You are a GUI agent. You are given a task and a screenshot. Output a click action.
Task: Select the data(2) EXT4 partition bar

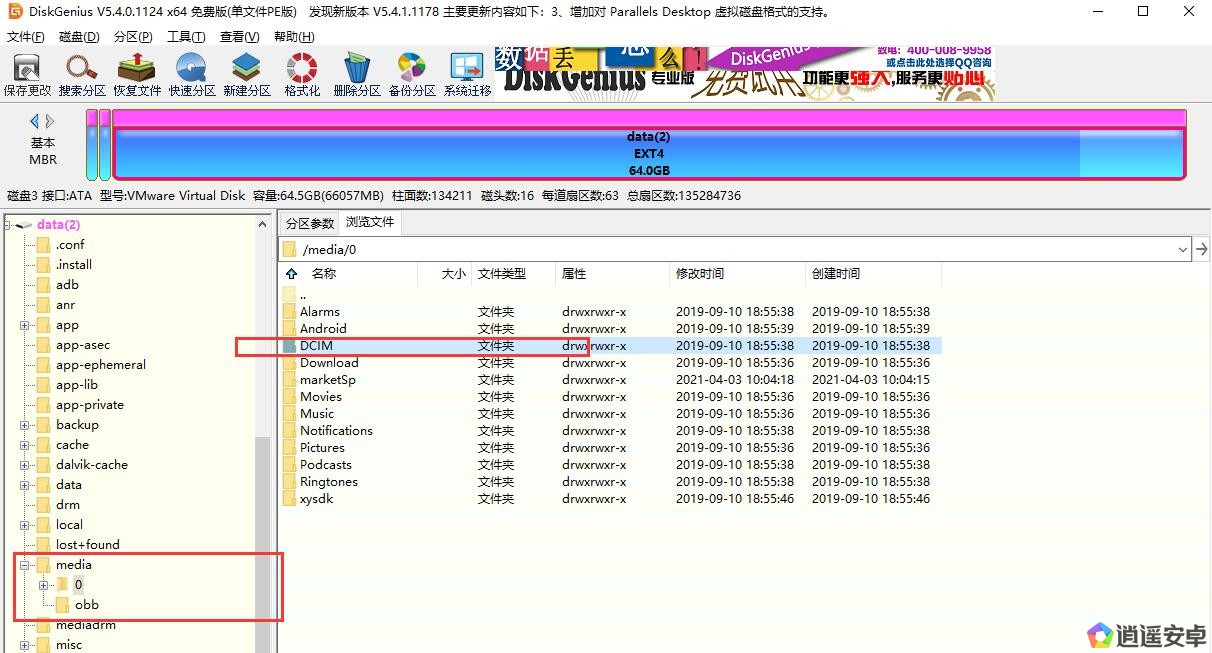[648, 154]
